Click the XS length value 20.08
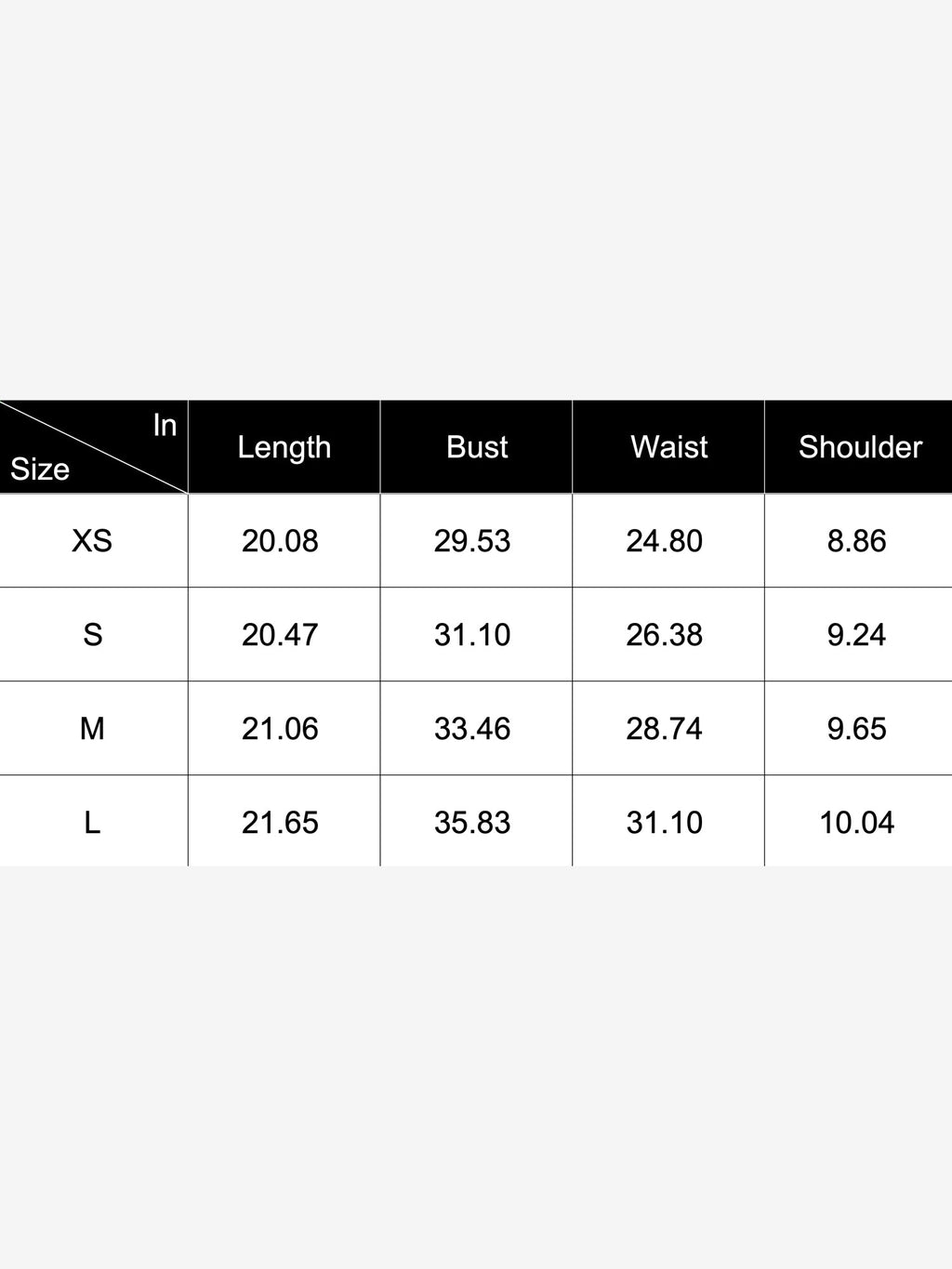 click(280, 541)
